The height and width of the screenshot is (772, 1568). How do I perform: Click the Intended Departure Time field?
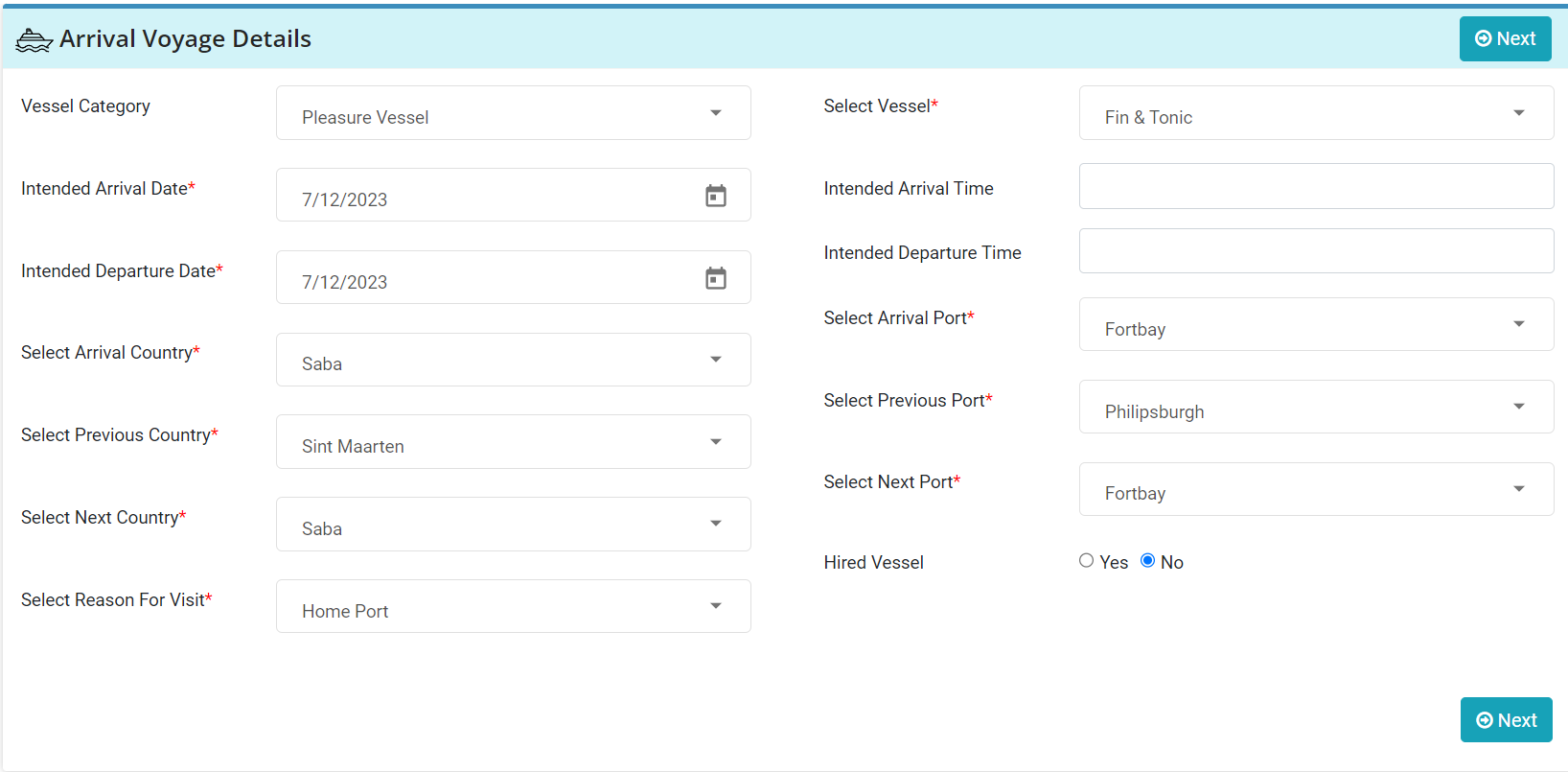1315,250
